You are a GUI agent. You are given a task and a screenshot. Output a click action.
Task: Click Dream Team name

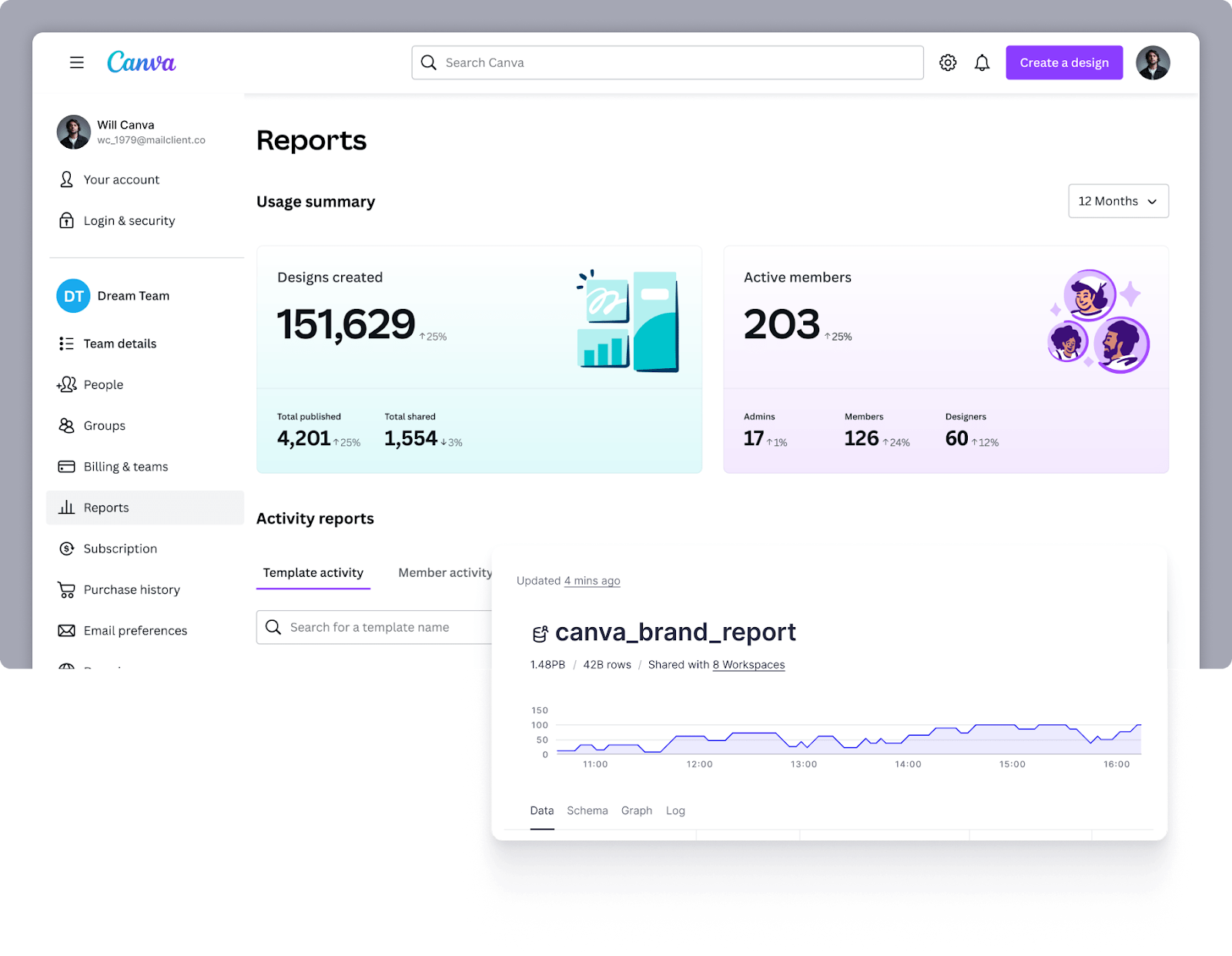click(133, 296)
